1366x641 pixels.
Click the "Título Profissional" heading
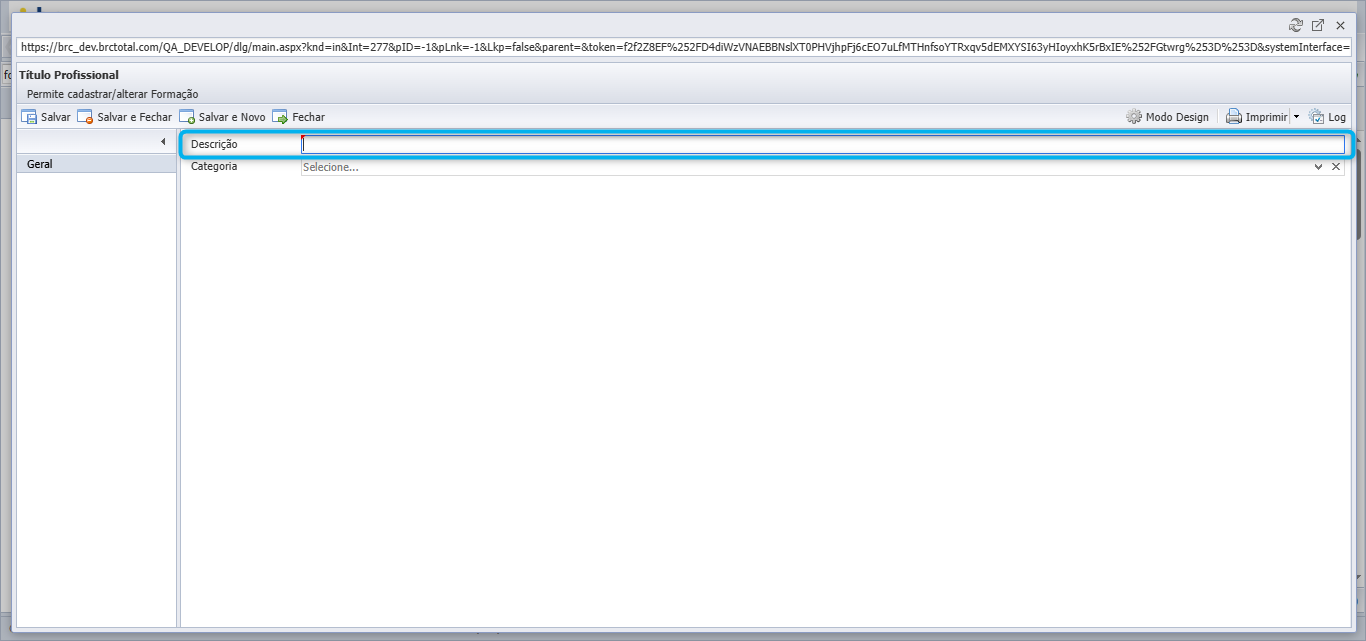69,75
